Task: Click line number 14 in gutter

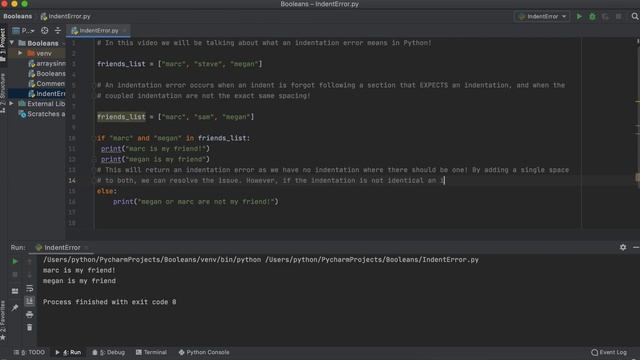Action: [x=72, y=180]
